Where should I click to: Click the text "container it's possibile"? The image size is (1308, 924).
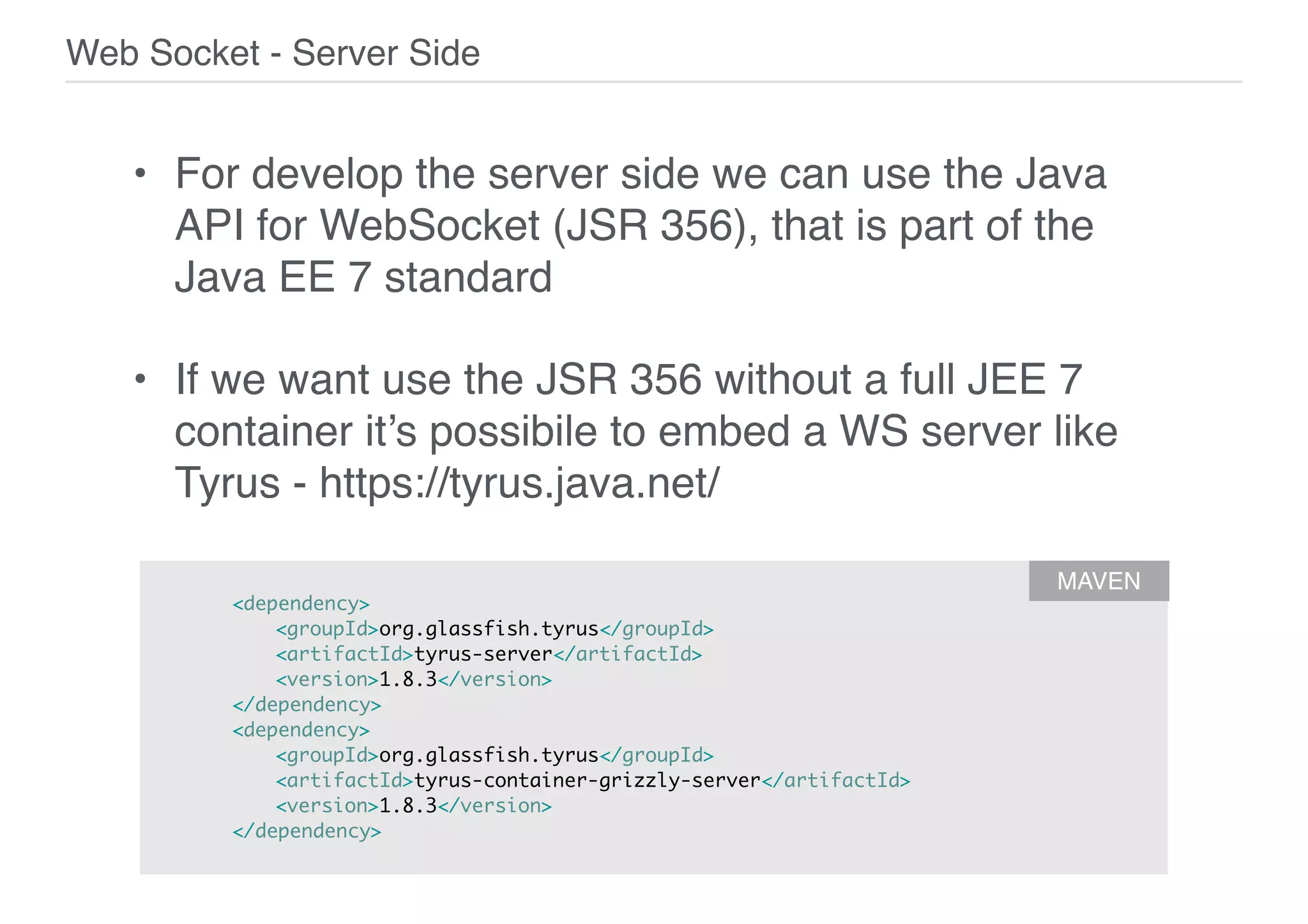(x=386, y=432)
